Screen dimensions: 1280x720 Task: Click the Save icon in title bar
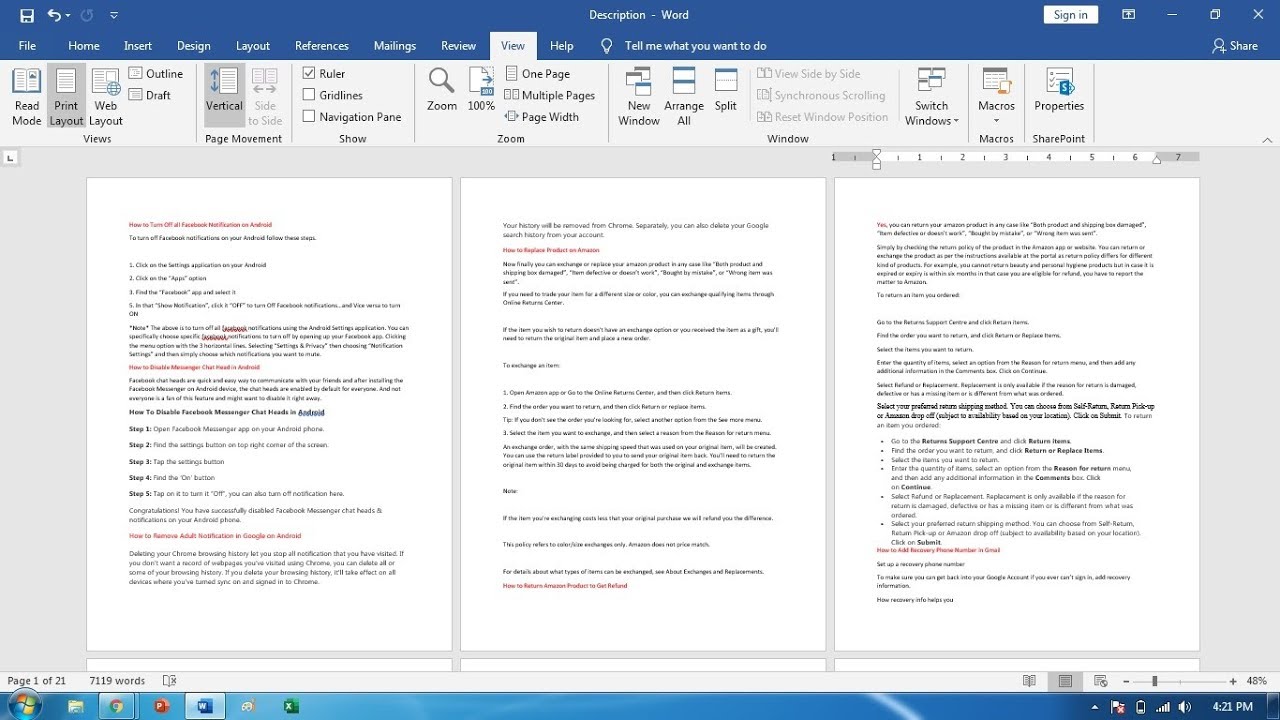27,15
